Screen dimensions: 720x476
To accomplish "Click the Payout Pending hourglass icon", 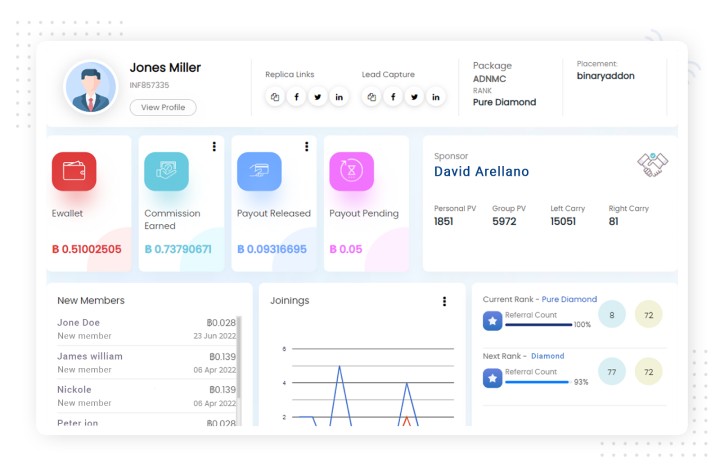I will coord(351,172).
